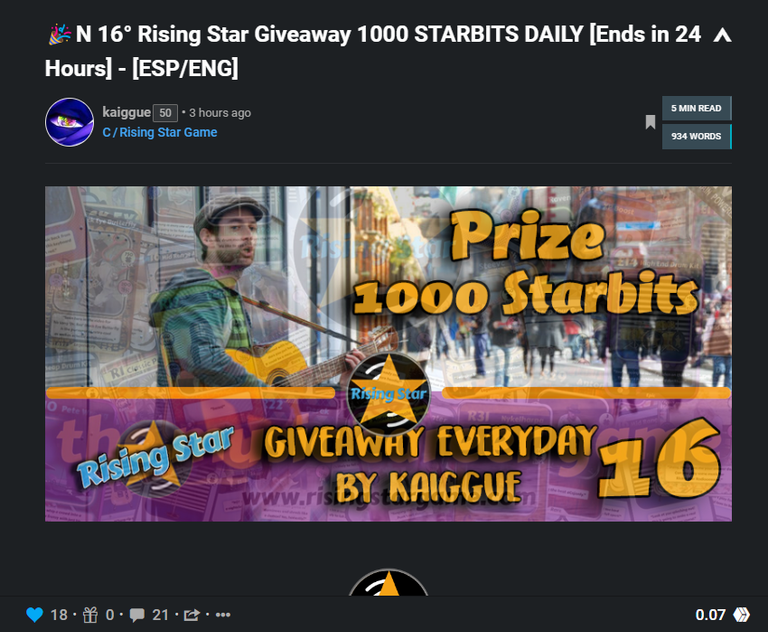Viewport: 768px width, 632px height.
Task: Open the giveaway banner image
Action: (x=388, y=354)
